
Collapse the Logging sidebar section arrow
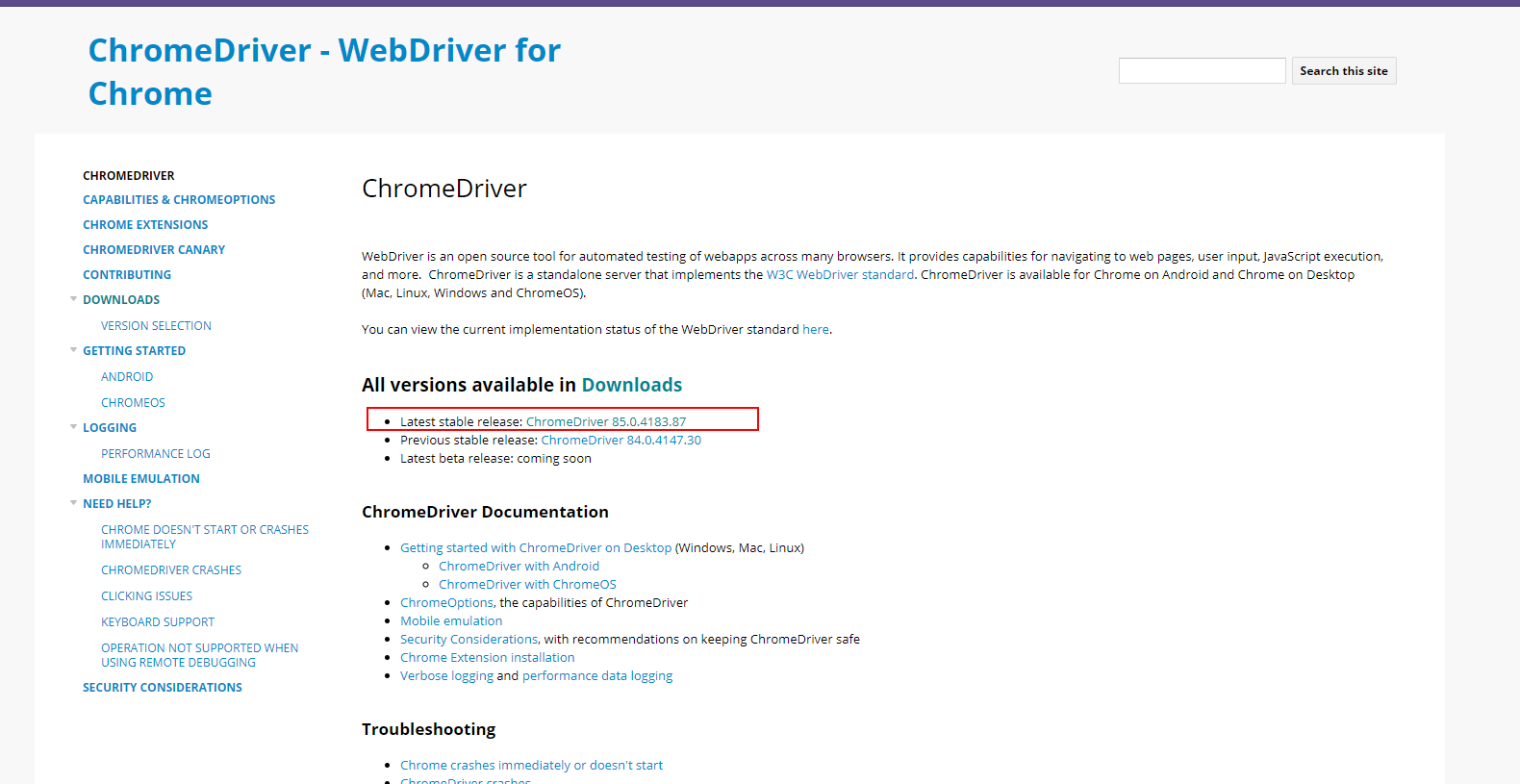point(74,427)
